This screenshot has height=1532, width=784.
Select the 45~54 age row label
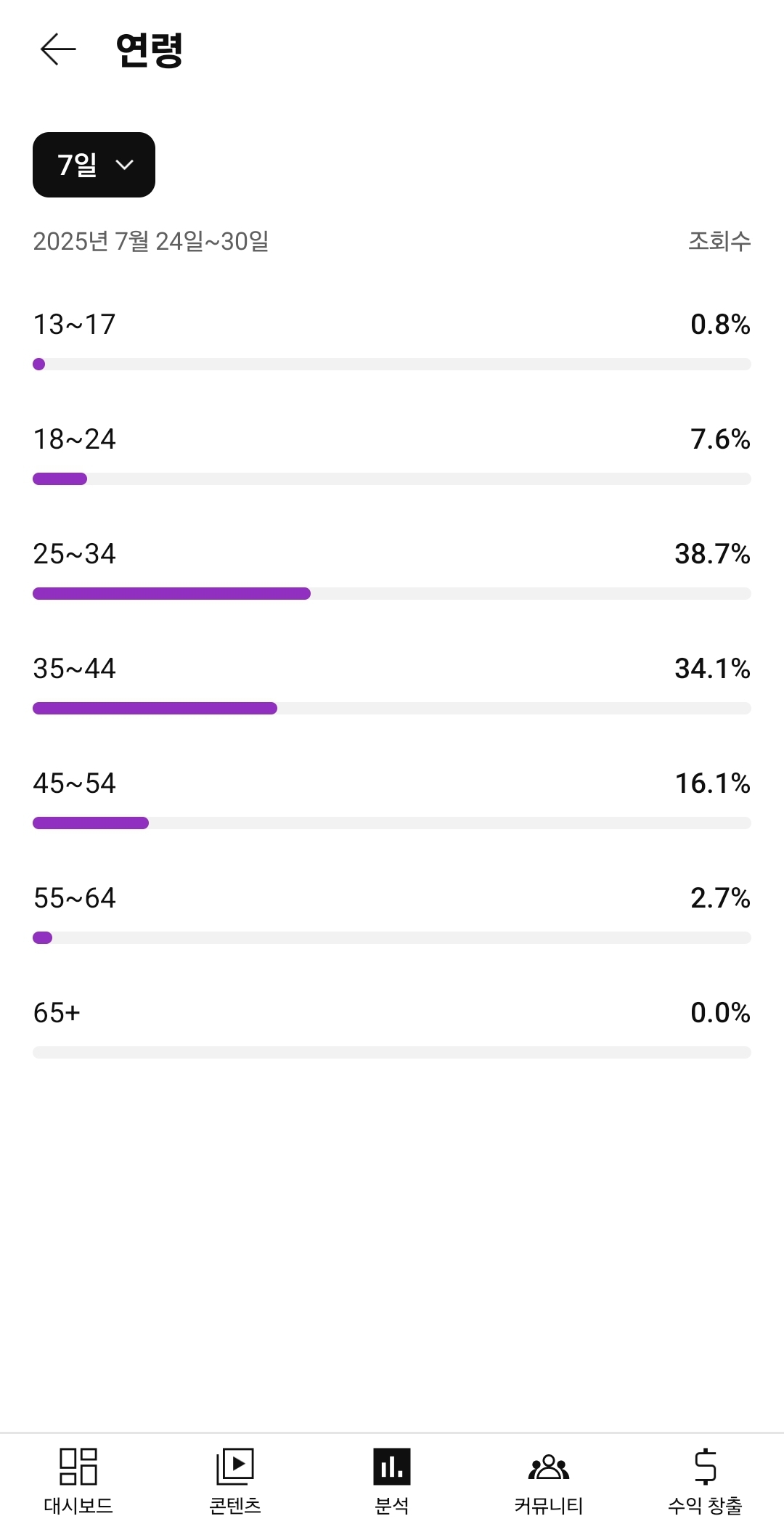pyautogui.click(x=74, y=783)
